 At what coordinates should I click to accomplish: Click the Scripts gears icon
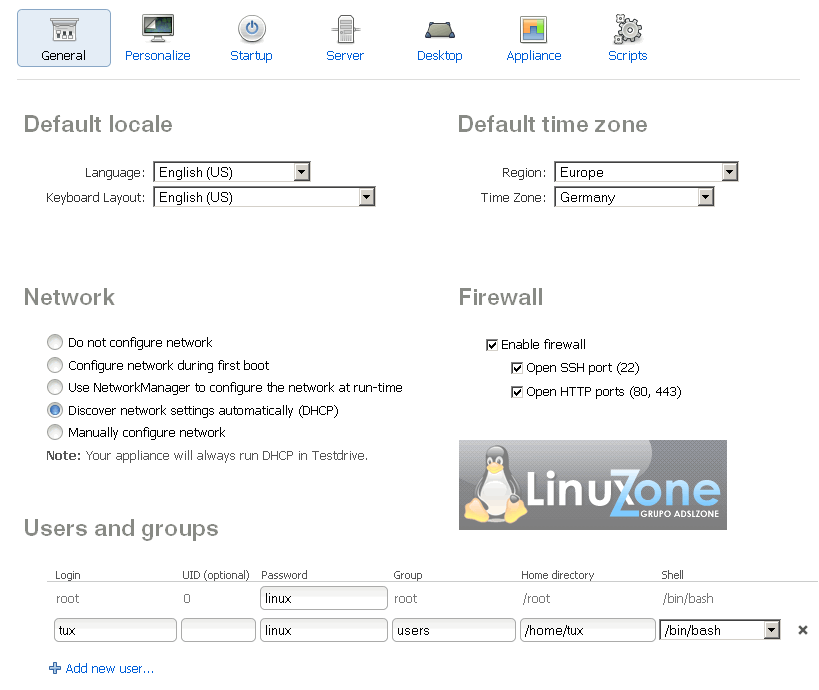coord(627,29)
